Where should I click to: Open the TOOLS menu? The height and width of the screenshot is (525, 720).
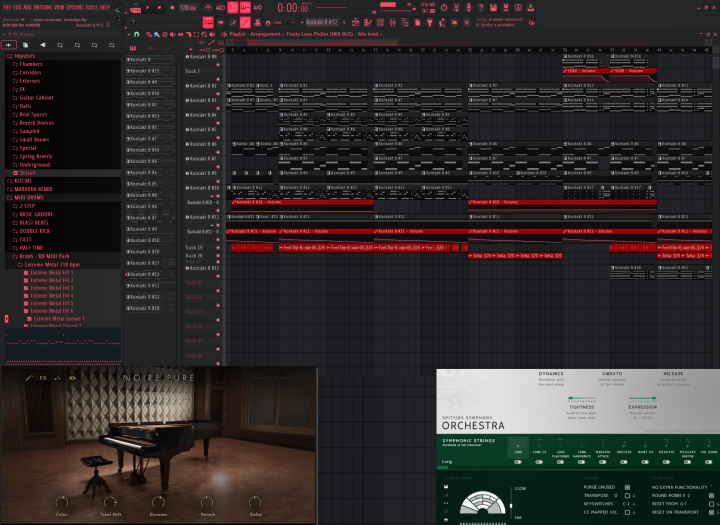[x=92, y=7]
